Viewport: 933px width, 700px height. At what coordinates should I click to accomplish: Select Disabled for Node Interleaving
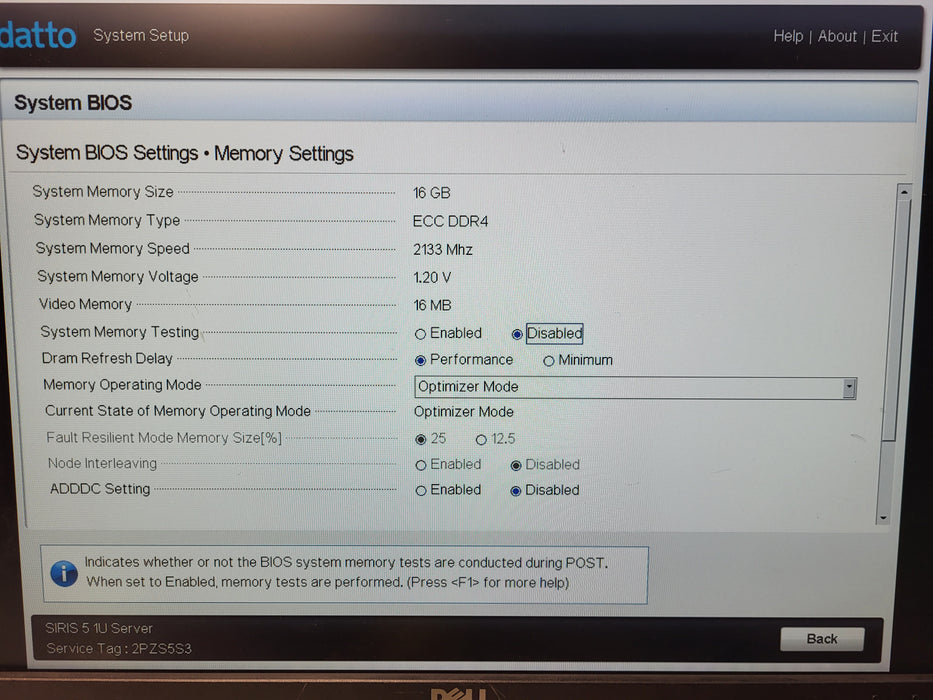(516, 465)
